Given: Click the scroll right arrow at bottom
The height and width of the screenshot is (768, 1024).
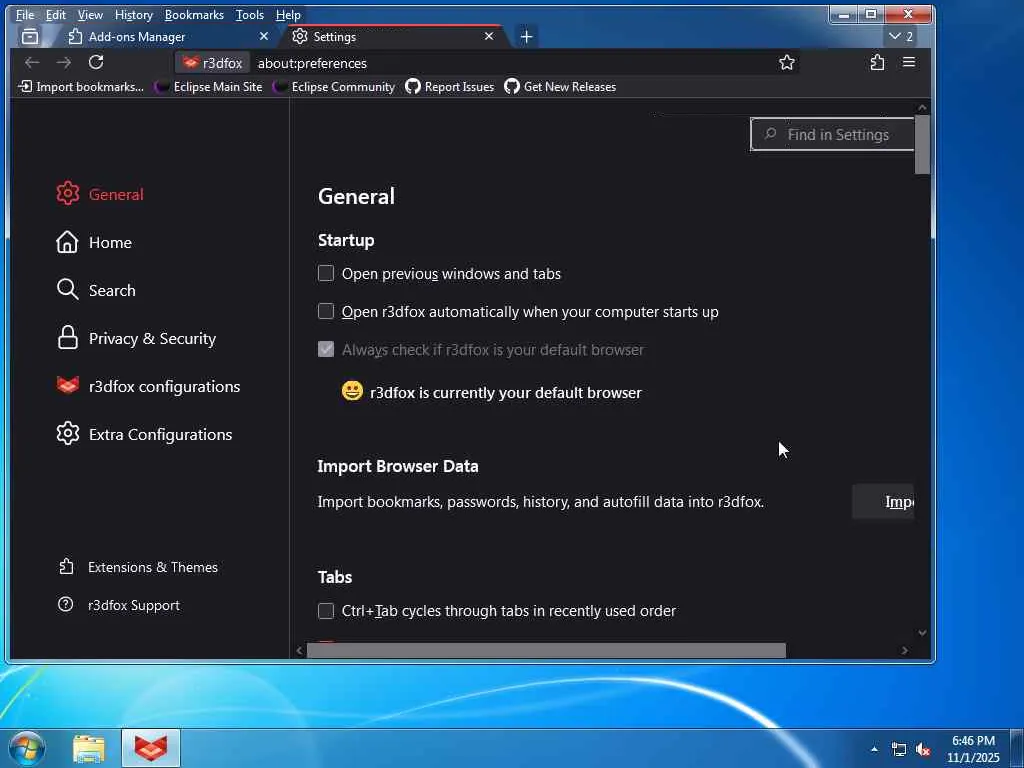Looking at the screenshot, I should 904,650.
